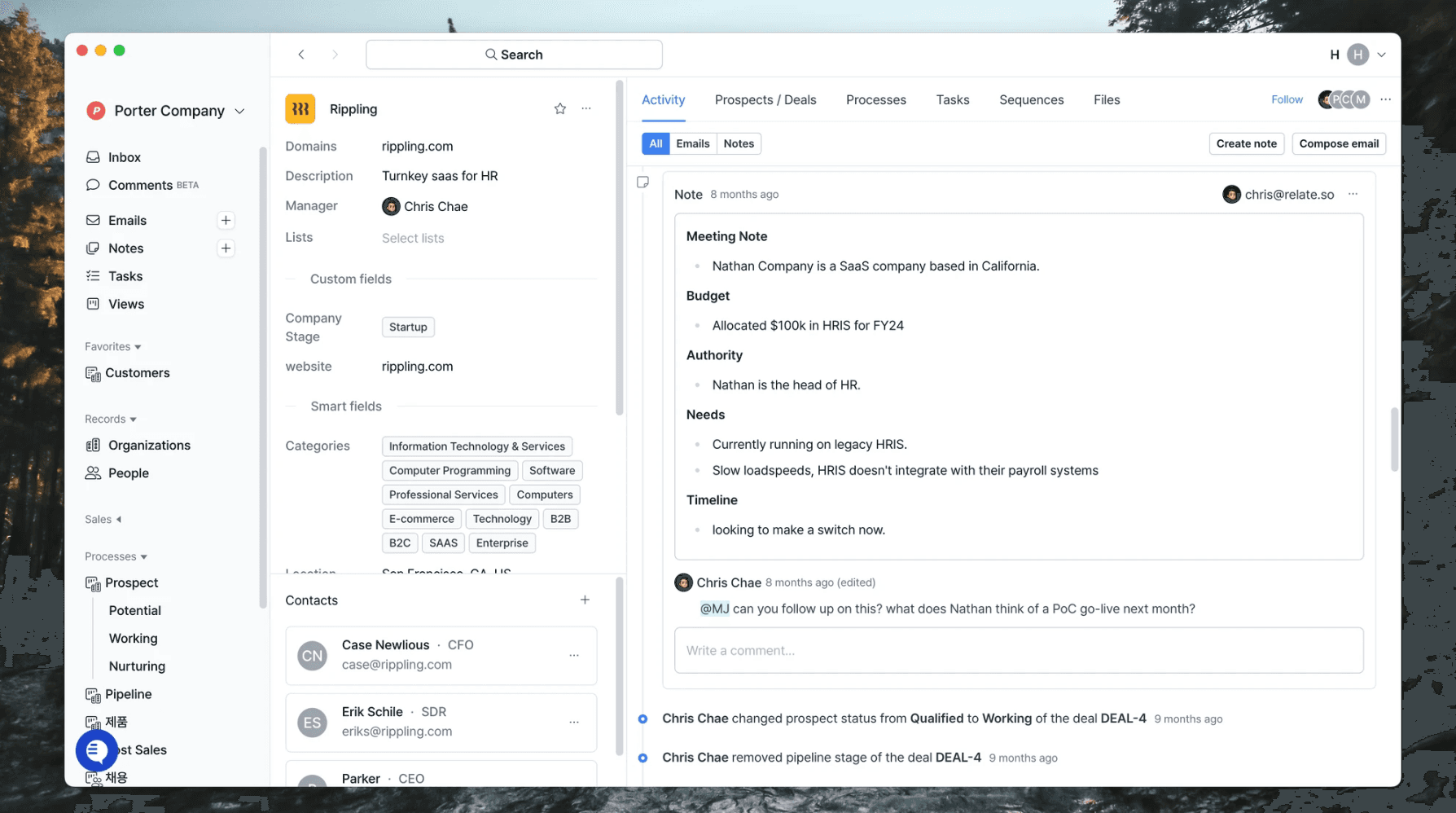Open Notes in the sidebar
Screen dimensions: 1456x813
pyautogui.click(x=125, y=248)
